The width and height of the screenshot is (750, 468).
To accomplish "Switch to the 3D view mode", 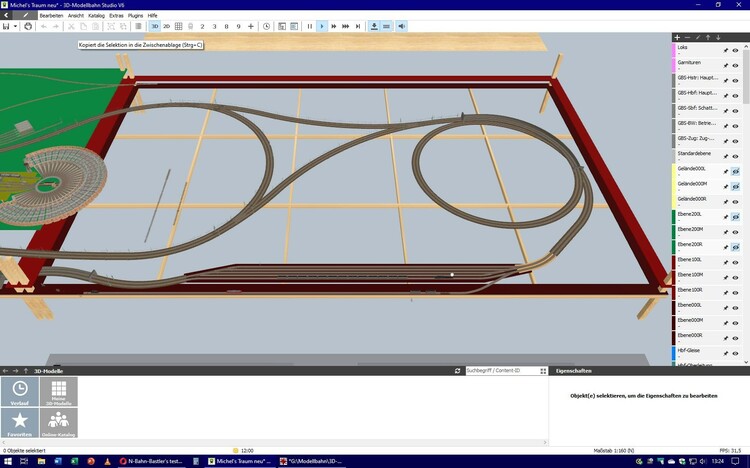I will (x=154, y=26).
